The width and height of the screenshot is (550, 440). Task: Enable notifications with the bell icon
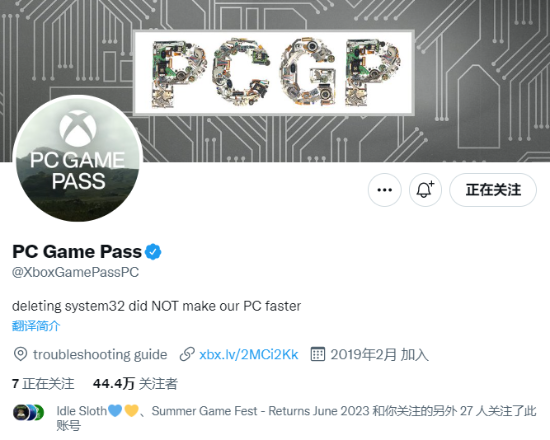[425, 190]
